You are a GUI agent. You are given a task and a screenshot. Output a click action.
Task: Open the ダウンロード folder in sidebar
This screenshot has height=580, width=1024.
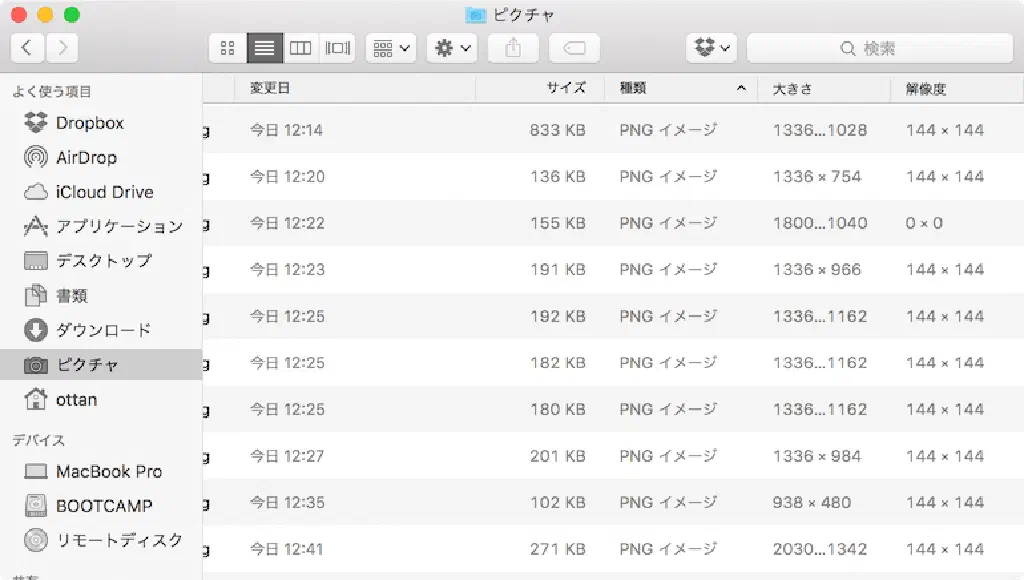coord(103,330)
